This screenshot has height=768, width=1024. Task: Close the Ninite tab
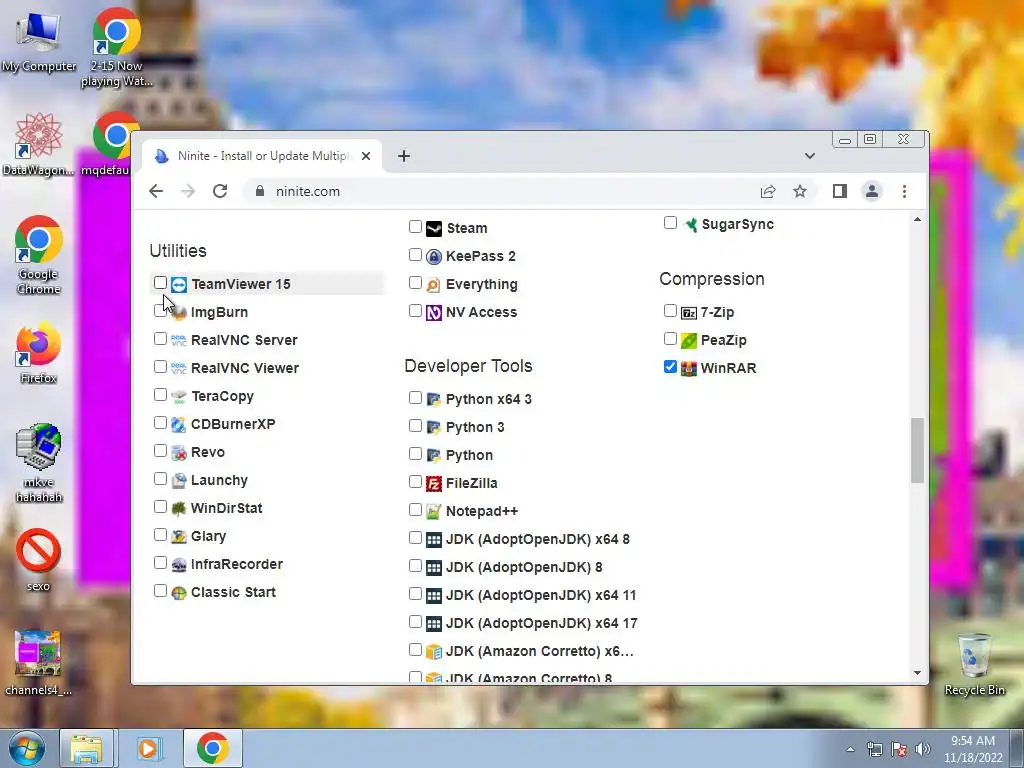tap(366, 156)
